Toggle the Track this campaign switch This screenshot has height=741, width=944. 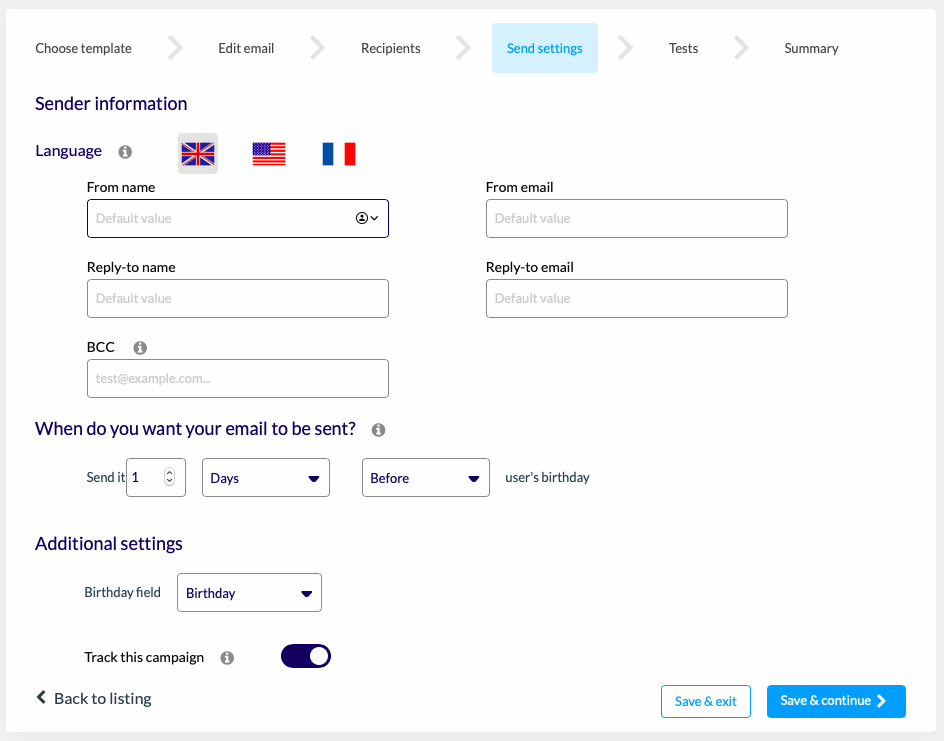click(306, 656)
